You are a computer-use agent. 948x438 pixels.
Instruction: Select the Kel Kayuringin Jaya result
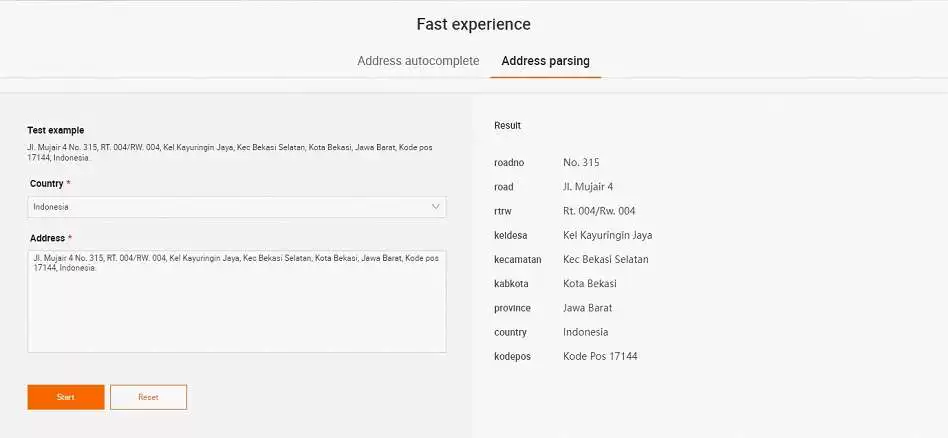tap(607, 235)
